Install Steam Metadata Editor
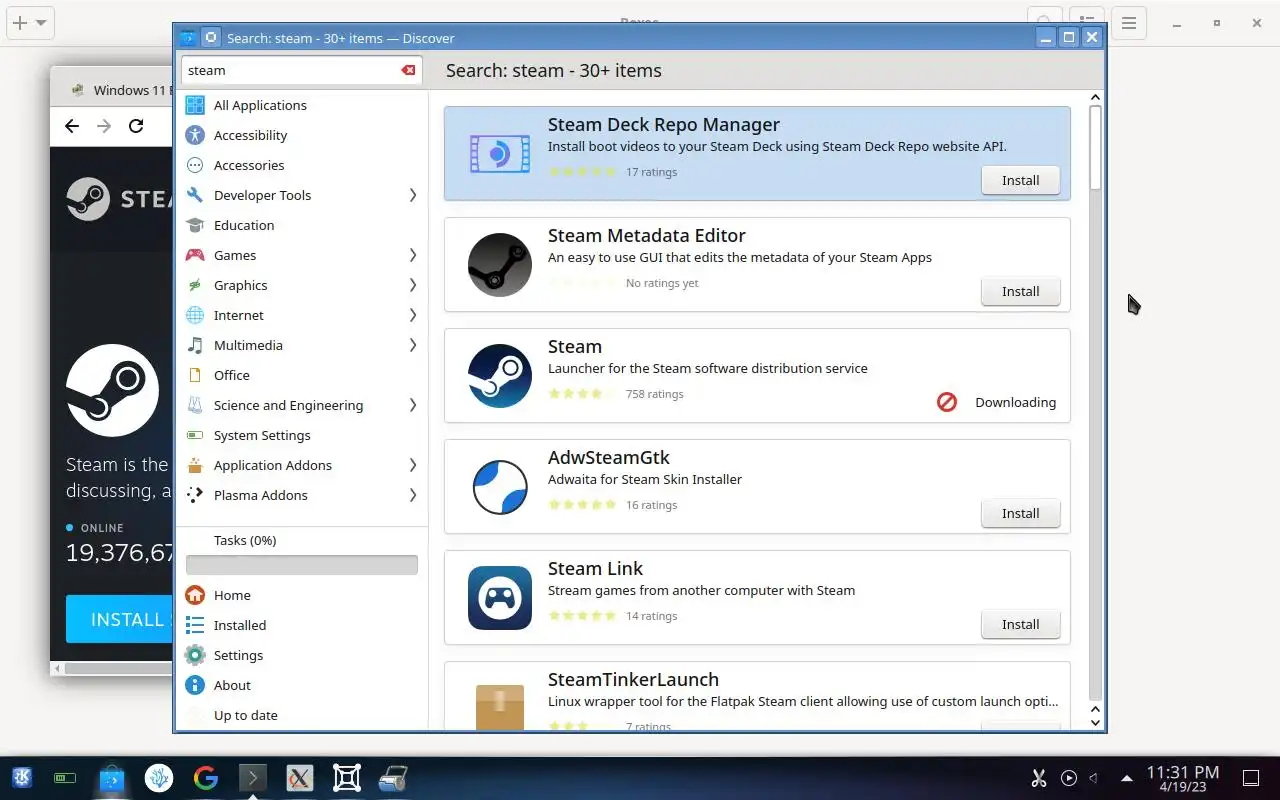The height and width of the screenshot is (800, 1280). 1020,291
